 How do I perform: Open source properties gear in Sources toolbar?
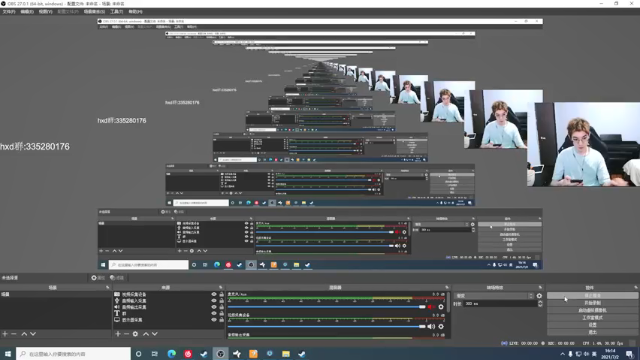(135, 334)
